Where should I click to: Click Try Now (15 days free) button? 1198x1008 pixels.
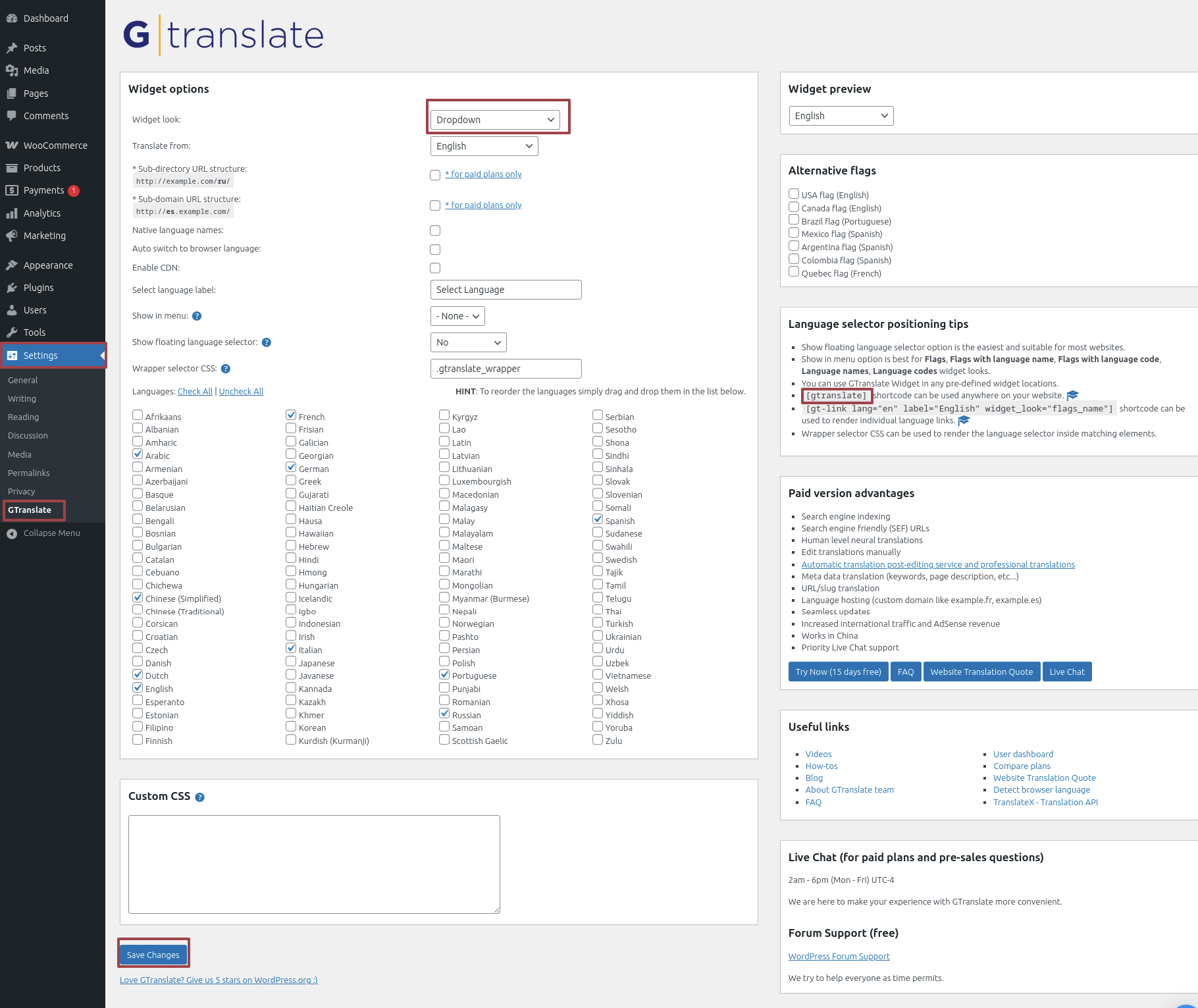tap(839, 672)
